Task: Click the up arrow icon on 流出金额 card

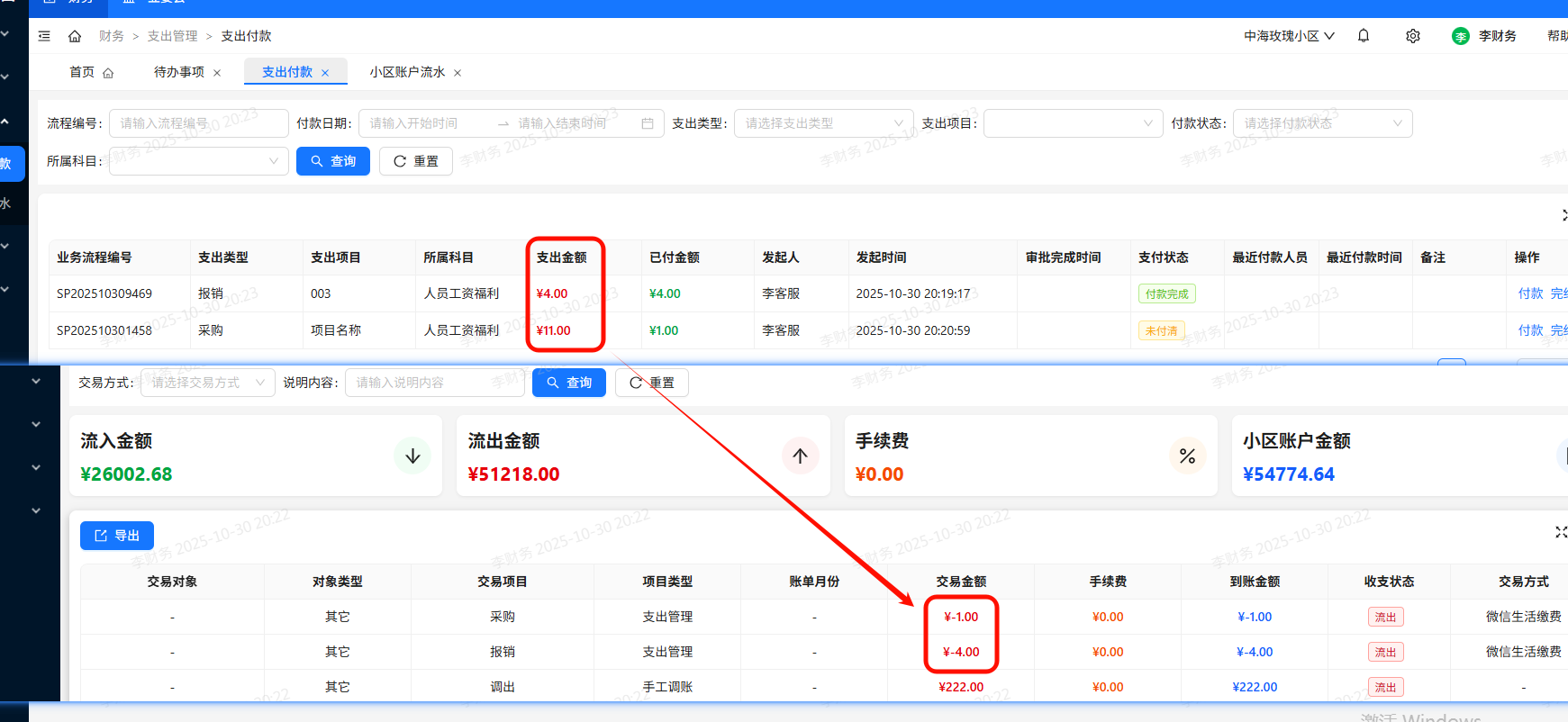Action: click(x=800, y=456)
